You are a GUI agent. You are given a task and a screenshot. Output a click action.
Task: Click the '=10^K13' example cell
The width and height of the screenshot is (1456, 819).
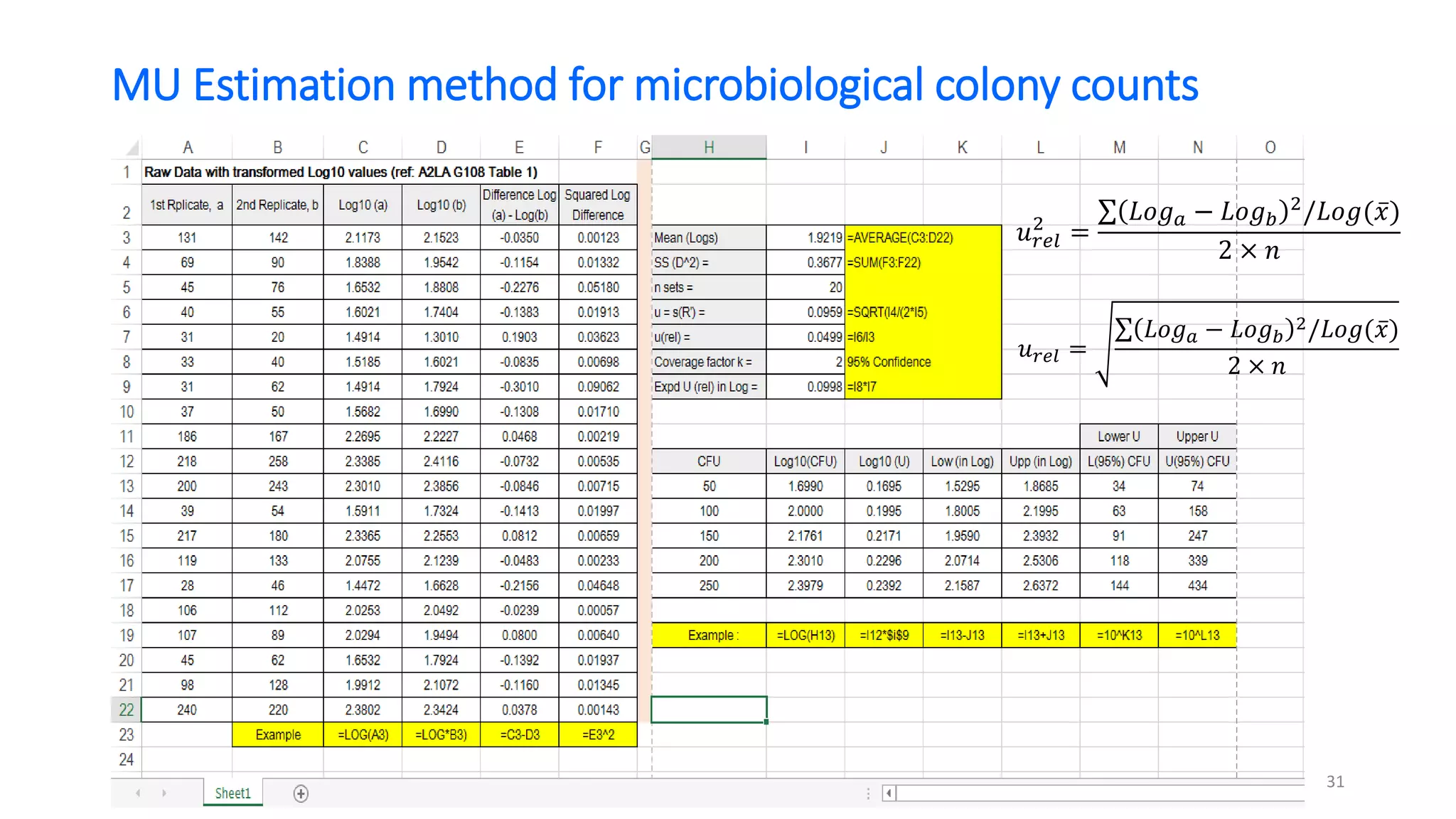click(x=1119, y=635)
